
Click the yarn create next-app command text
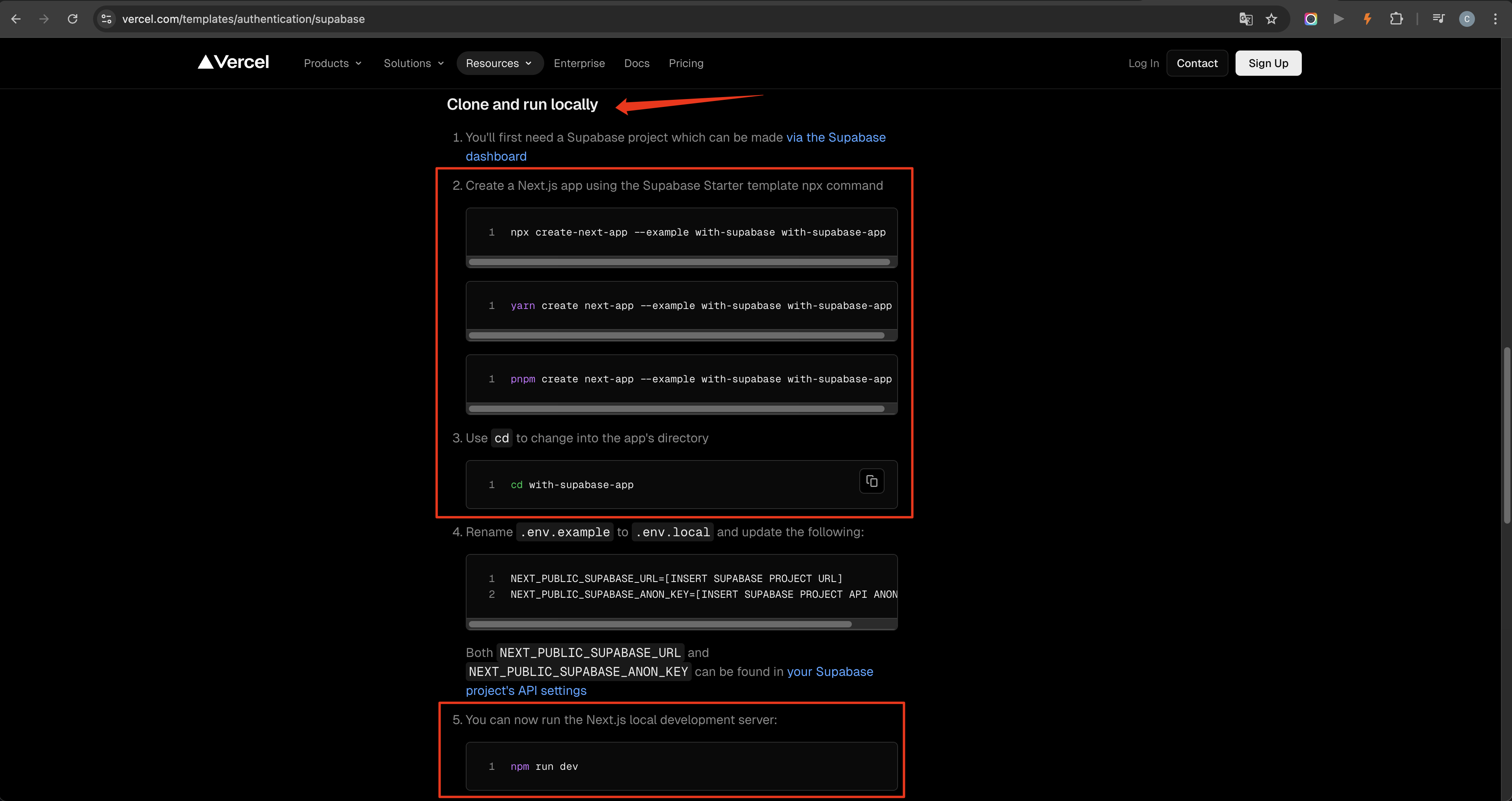coord(701,305)
